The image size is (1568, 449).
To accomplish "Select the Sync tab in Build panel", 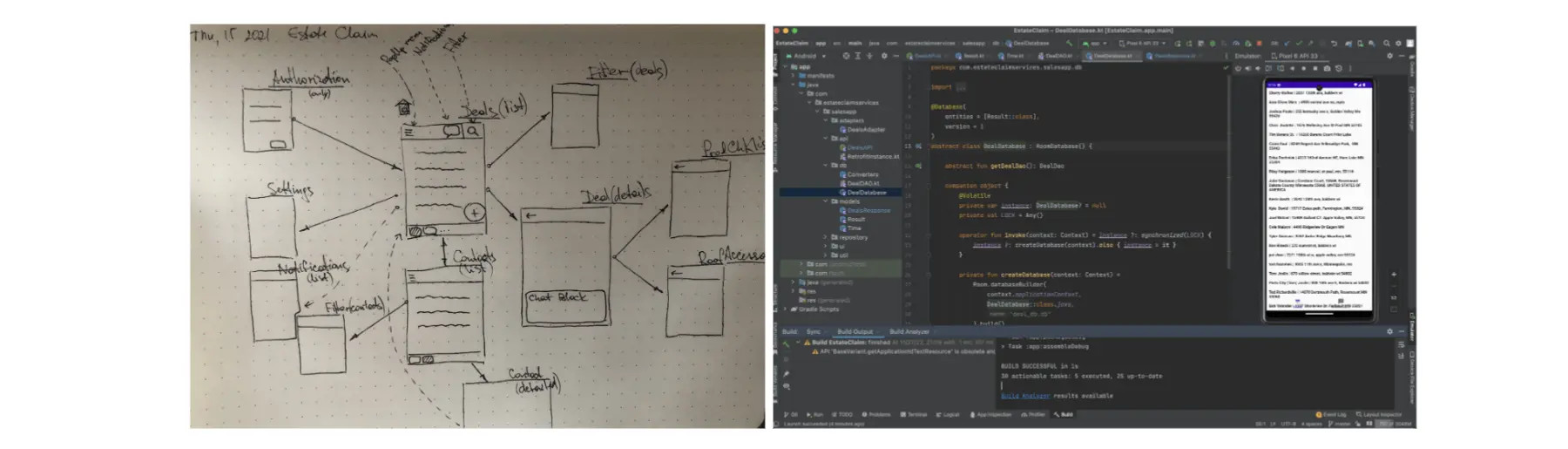I will tap(813, 331).
